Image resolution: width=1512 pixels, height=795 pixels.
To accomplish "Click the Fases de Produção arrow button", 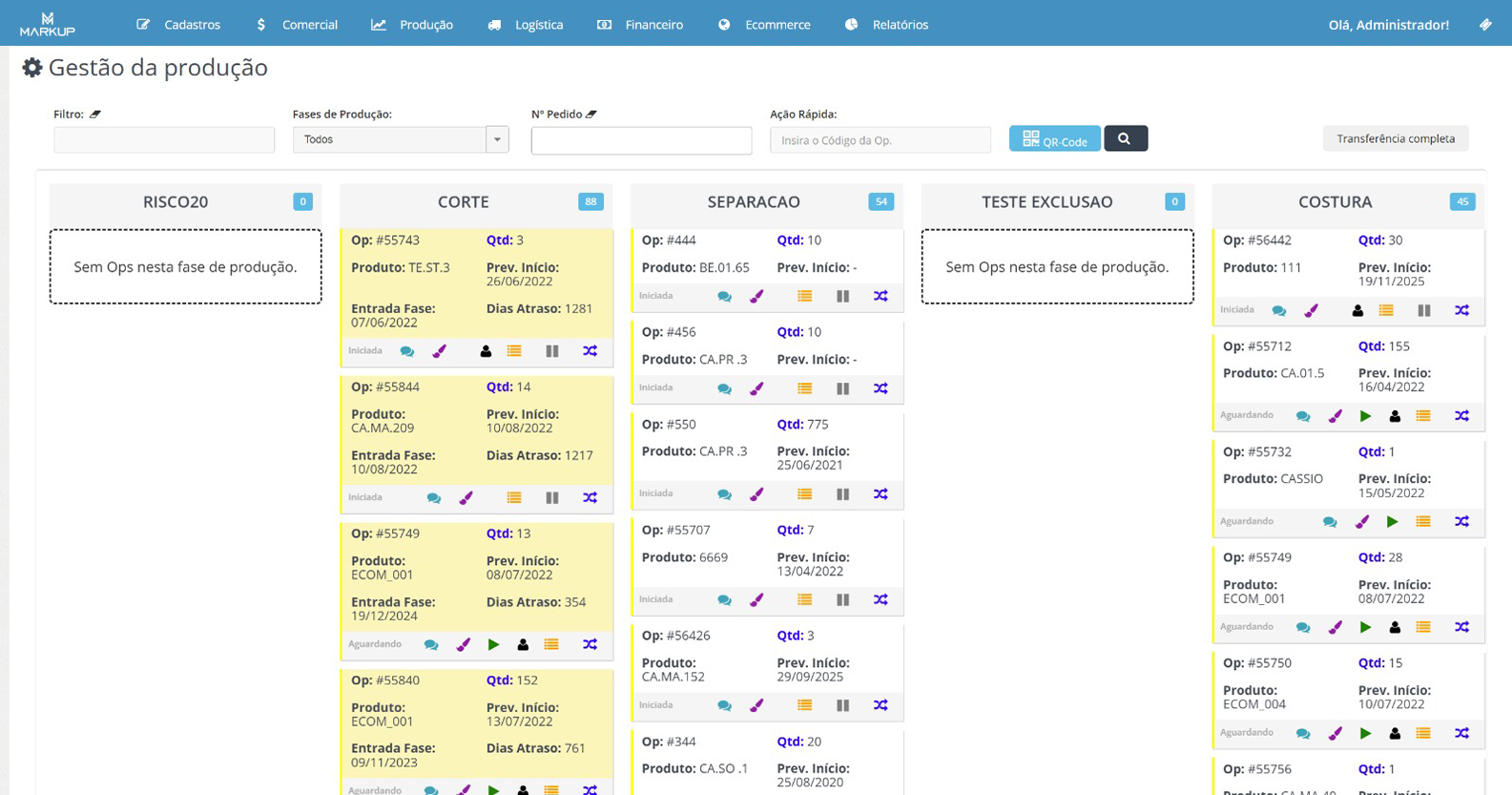I will pyautogui.click(x=497, y=139).
